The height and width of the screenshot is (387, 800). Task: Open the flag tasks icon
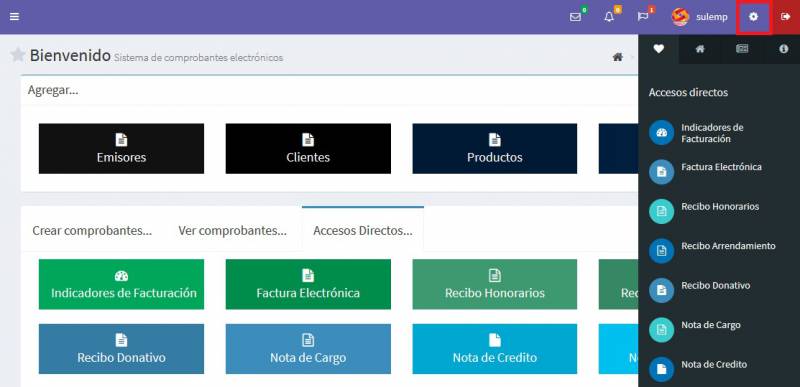tap(643, 17)
